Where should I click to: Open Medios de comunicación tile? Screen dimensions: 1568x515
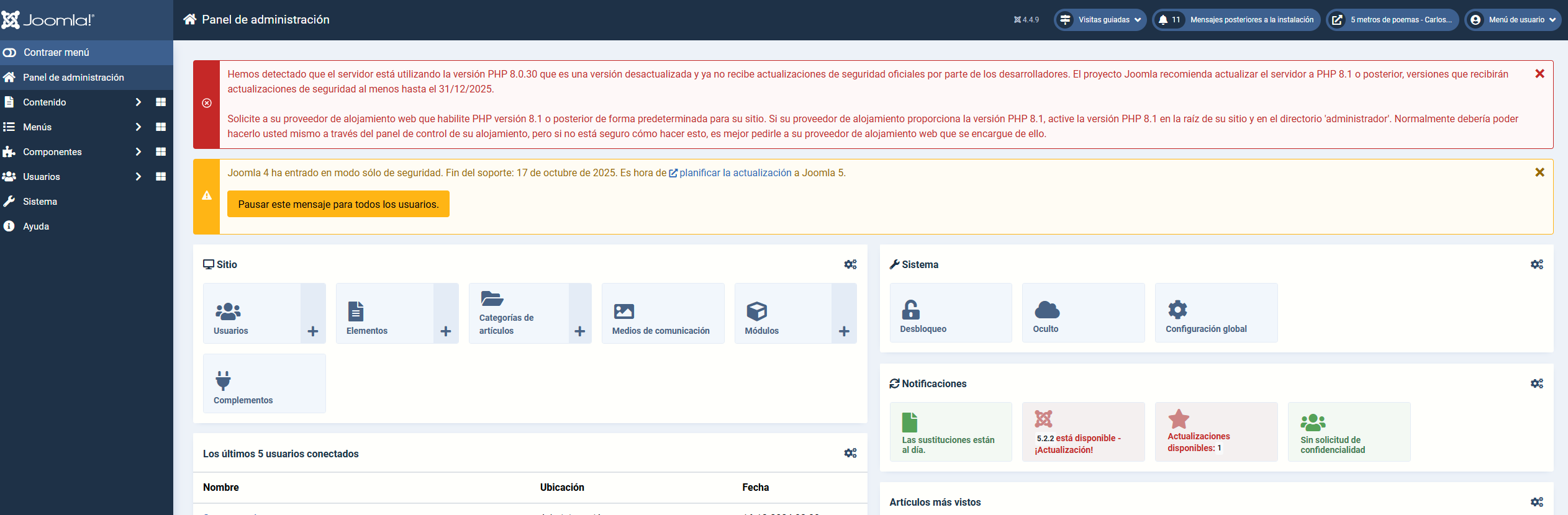[x=663, y=313]
